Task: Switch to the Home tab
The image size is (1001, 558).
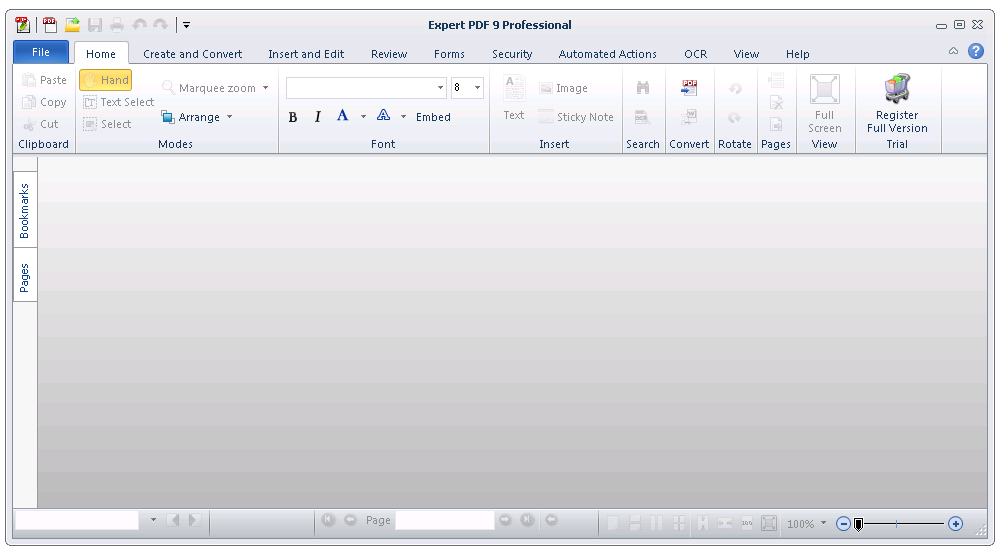Action: tap(101, 54)
